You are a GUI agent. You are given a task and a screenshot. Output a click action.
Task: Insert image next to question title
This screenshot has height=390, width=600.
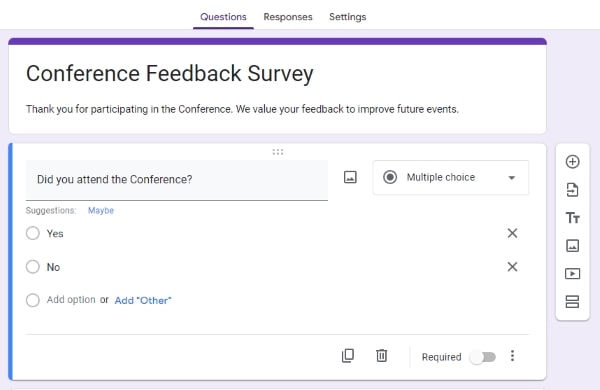(x=350, y=177)
